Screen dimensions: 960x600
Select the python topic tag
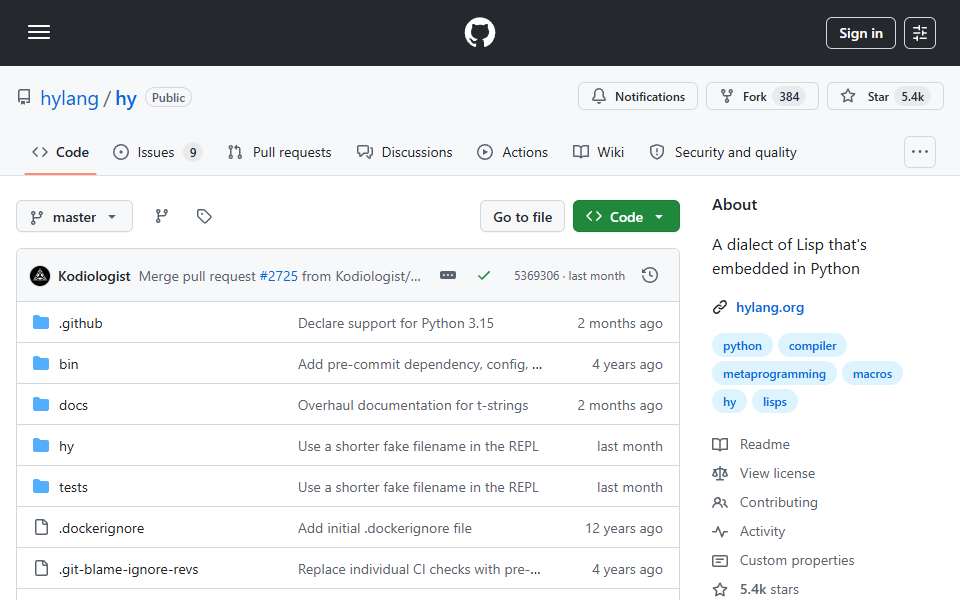point(742,346)
